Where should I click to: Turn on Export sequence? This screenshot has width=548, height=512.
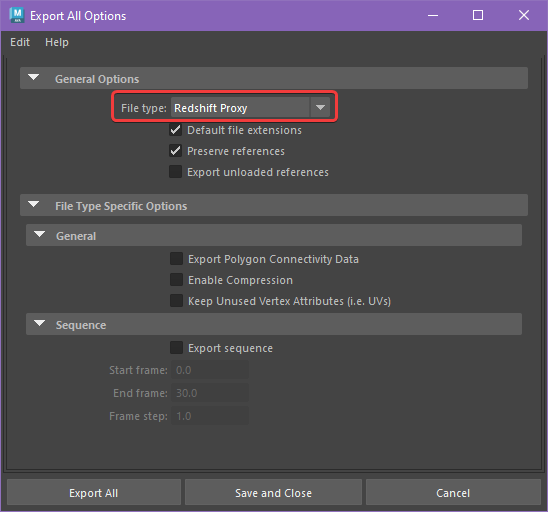tap(176, 348)
